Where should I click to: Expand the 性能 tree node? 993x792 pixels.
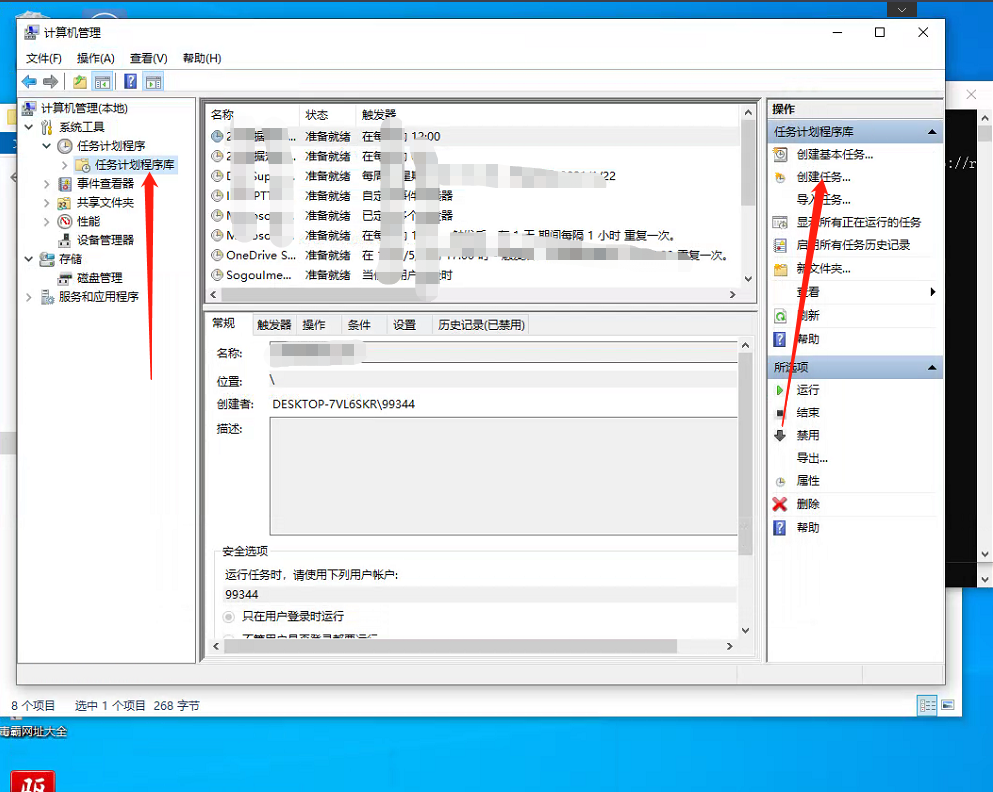pos(46,222)
